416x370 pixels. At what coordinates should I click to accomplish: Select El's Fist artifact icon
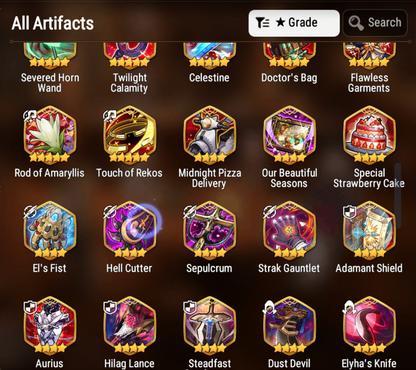pyautogui.click(x=50, y=230)
